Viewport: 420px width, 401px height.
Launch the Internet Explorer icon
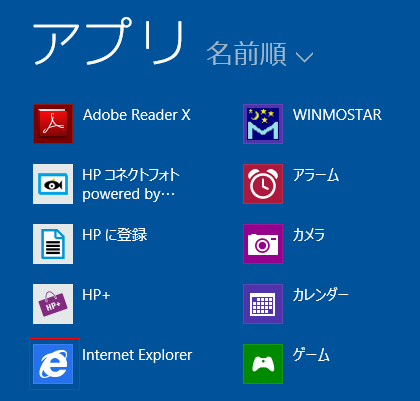coord(53,364)
